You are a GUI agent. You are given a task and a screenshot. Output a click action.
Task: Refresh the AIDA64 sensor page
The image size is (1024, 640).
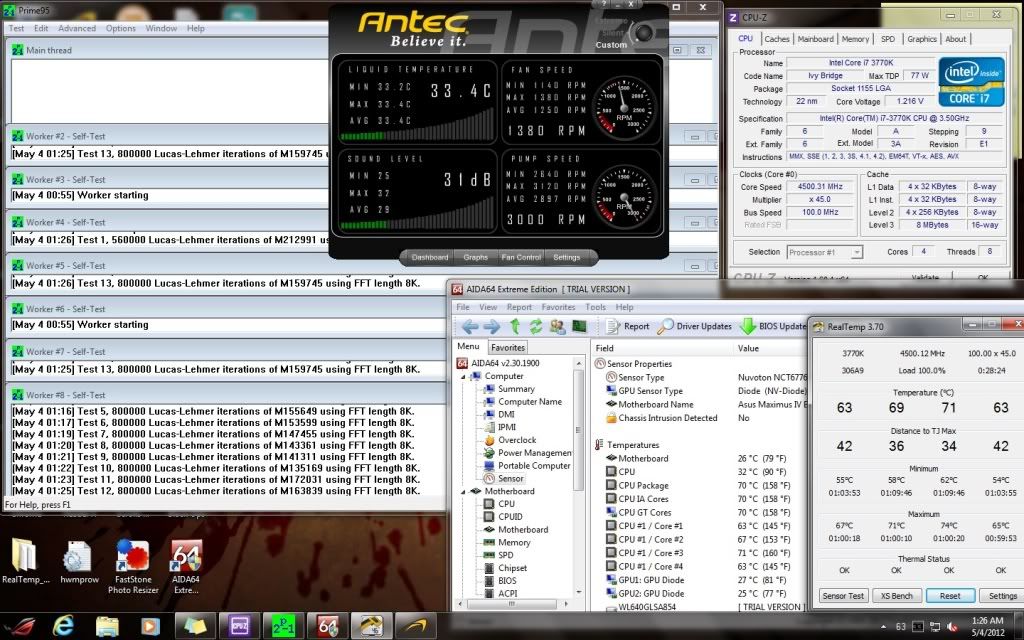(x=536, y=327)
